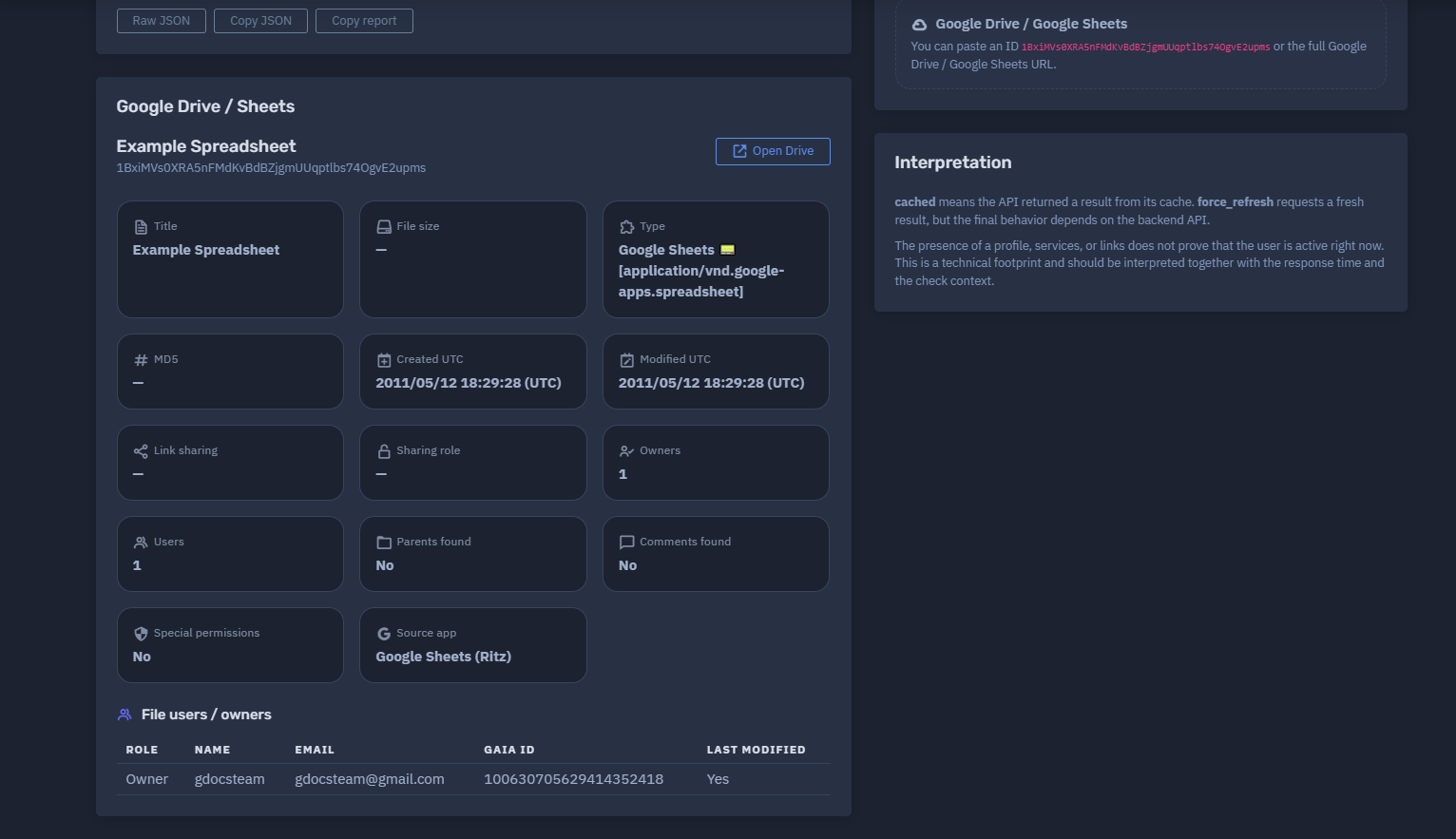Click the Comments found speech-bubble icon
The image size is (1456, 839).
627,543
